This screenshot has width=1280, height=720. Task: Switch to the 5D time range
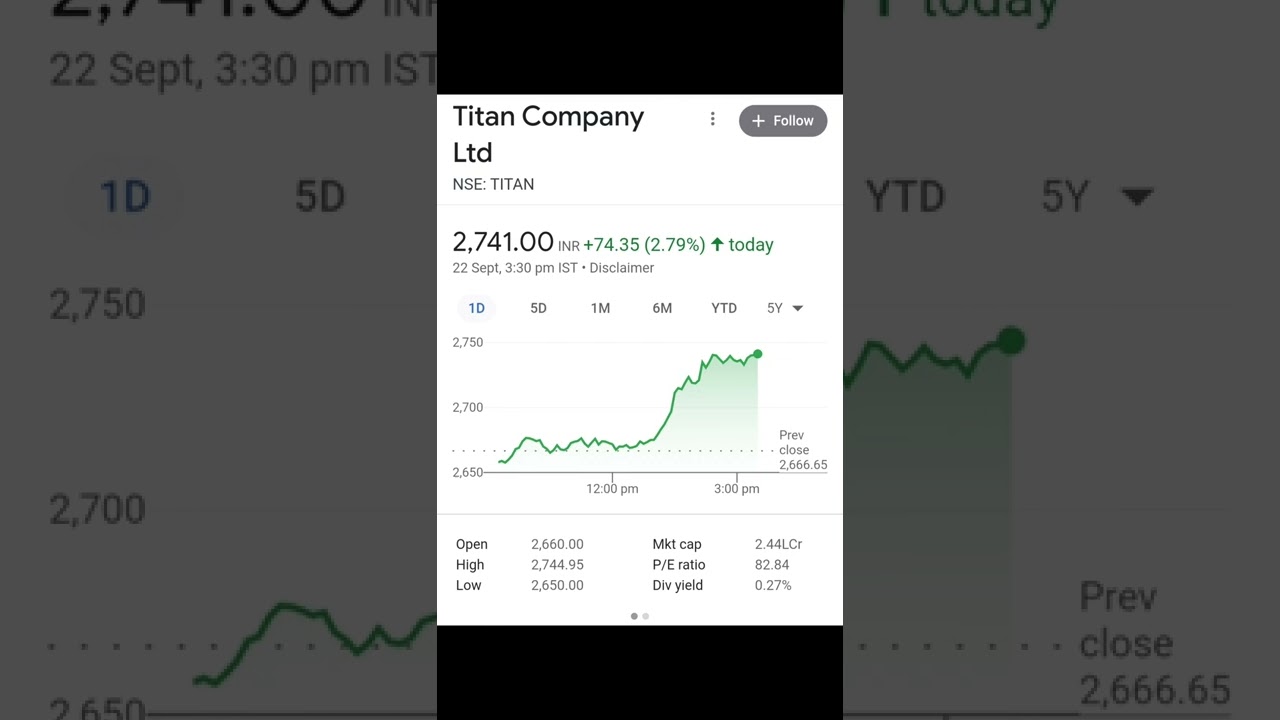coord(538,308)
